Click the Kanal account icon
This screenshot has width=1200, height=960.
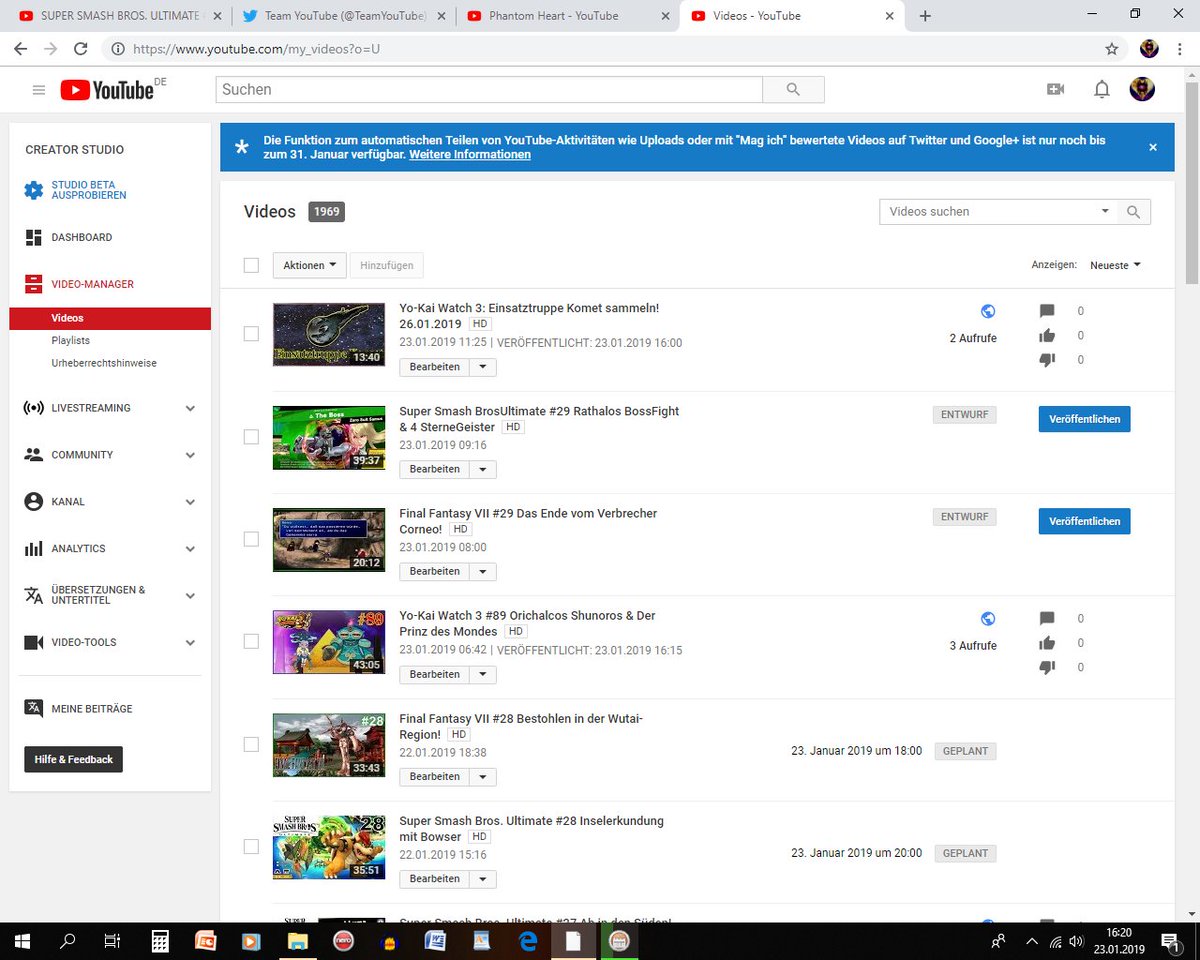[34, 502]
